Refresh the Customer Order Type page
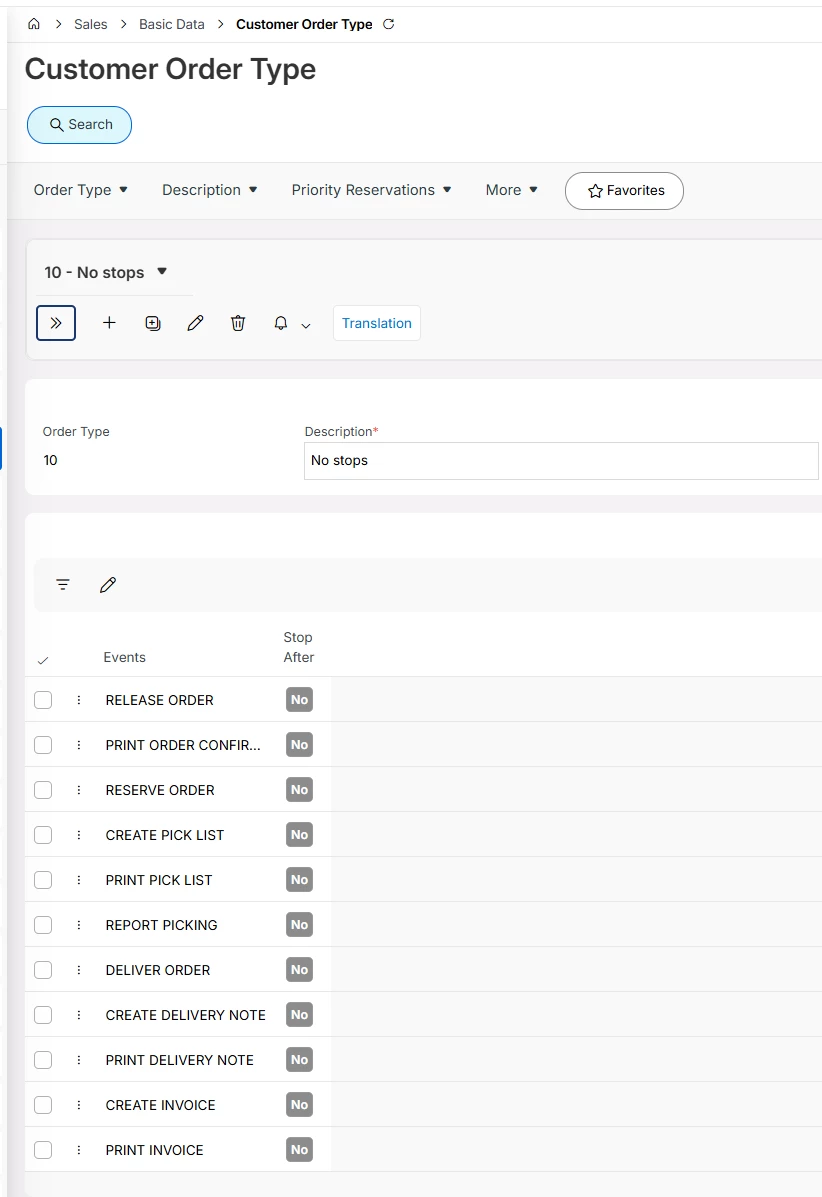Screen dimensions: 822x1197 388,24
